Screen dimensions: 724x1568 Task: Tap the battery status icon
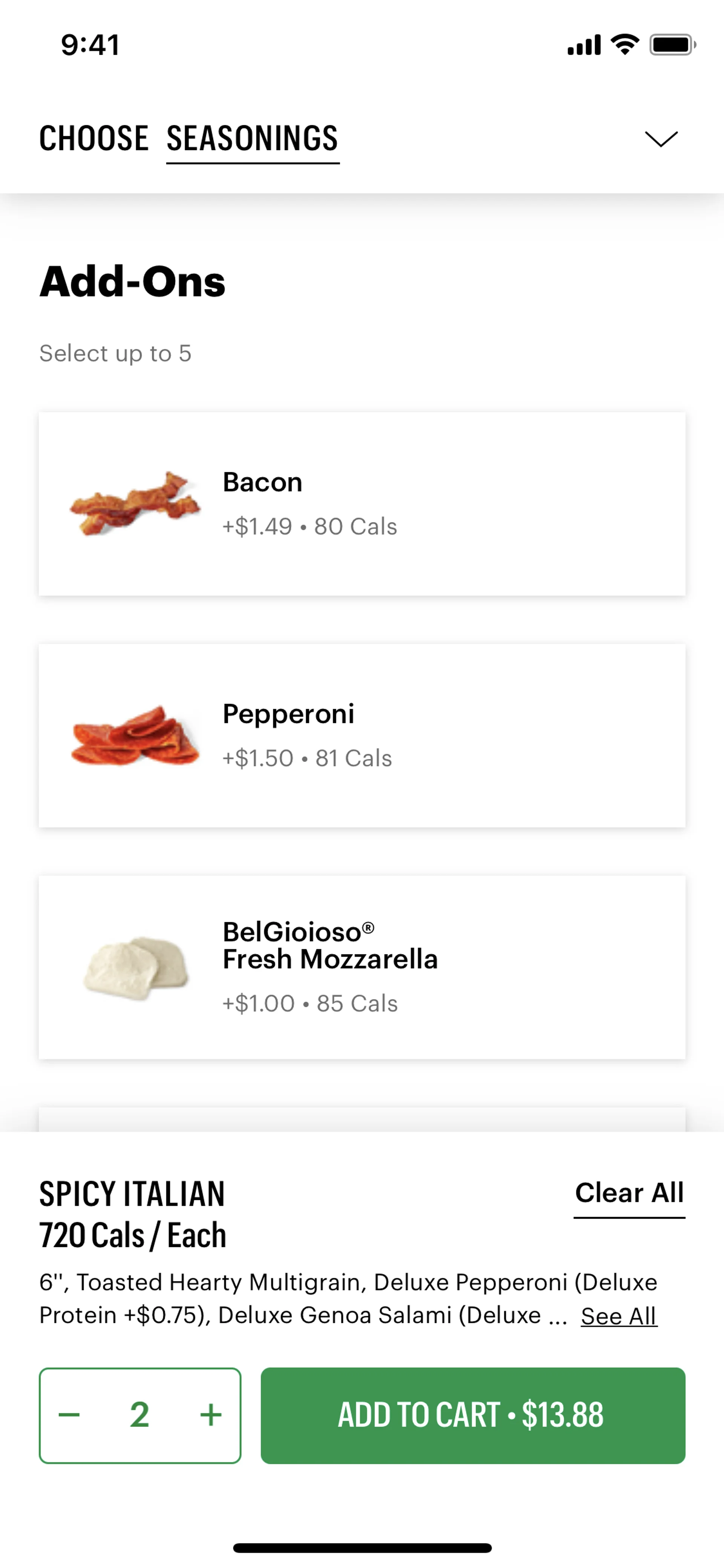tap(672, 45)
